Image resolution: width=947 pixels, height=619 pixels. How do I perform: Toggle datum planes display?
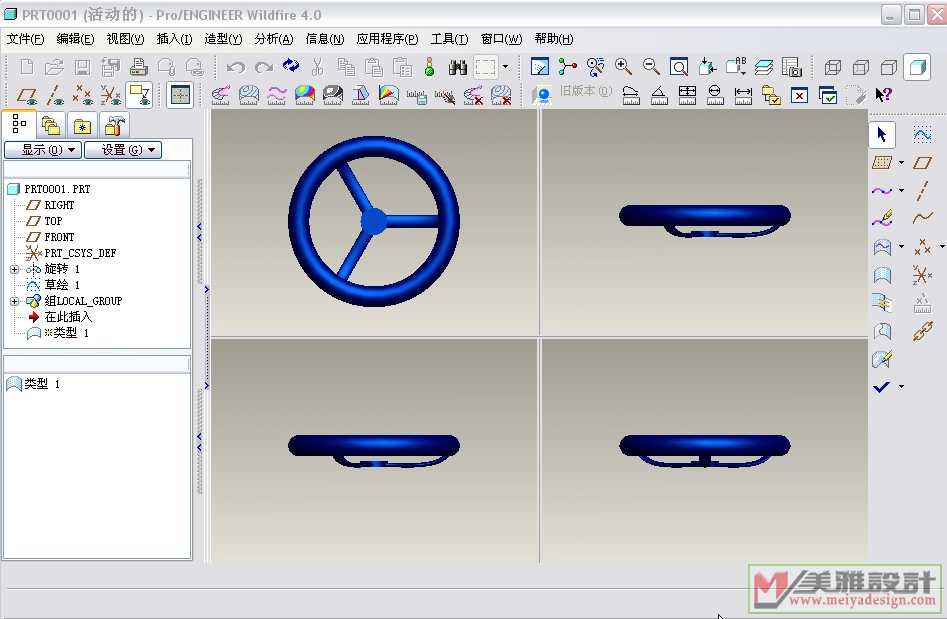tap(26, 95)
